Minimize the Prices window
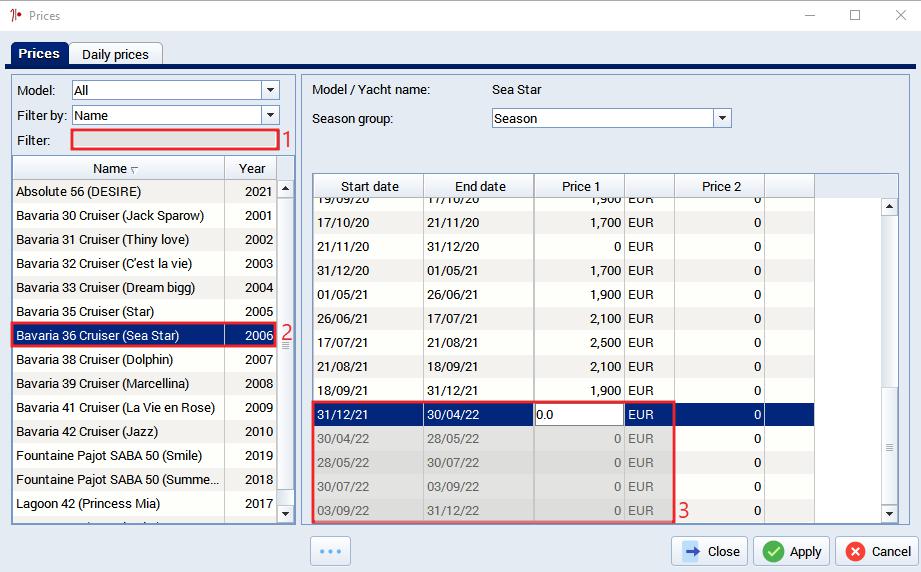This screenshot has width=921, height=572. click(810, 15)
